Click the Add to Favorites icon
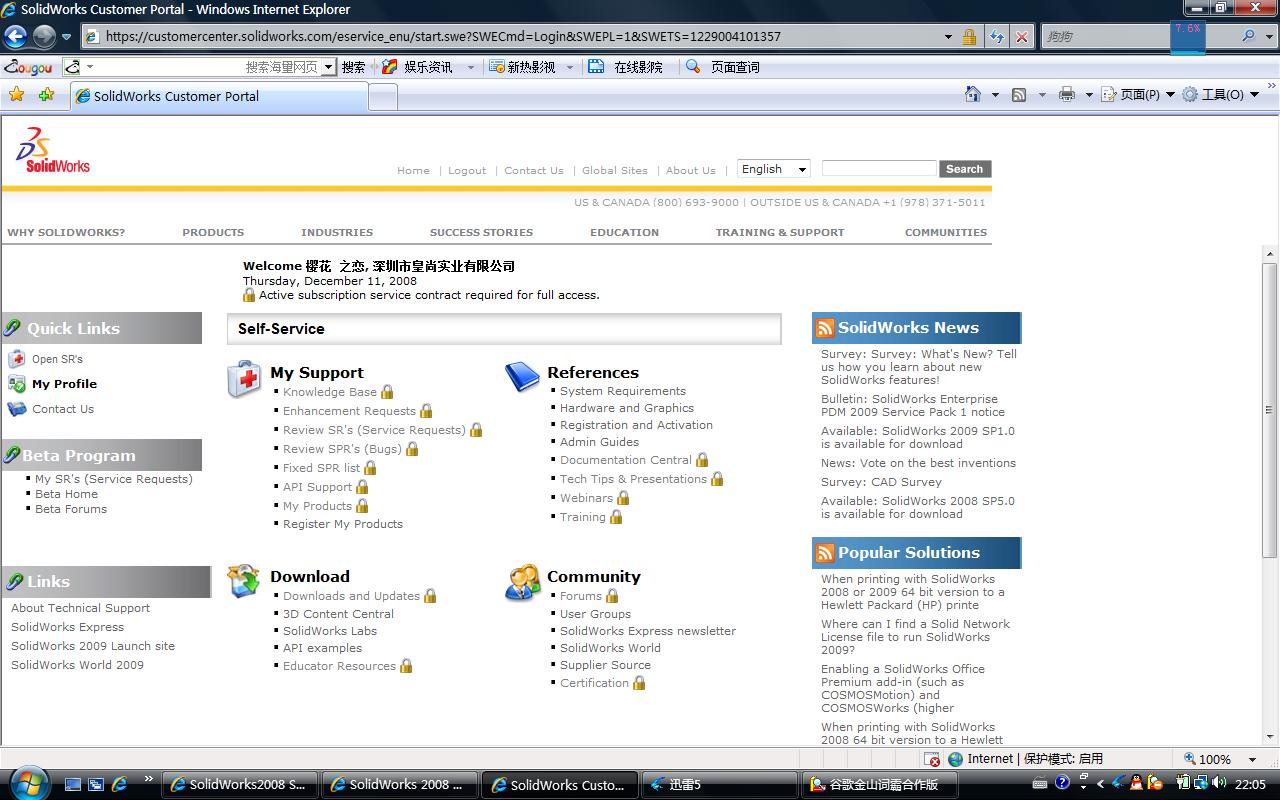1280x800 pixels. click(x=46, y=95)
